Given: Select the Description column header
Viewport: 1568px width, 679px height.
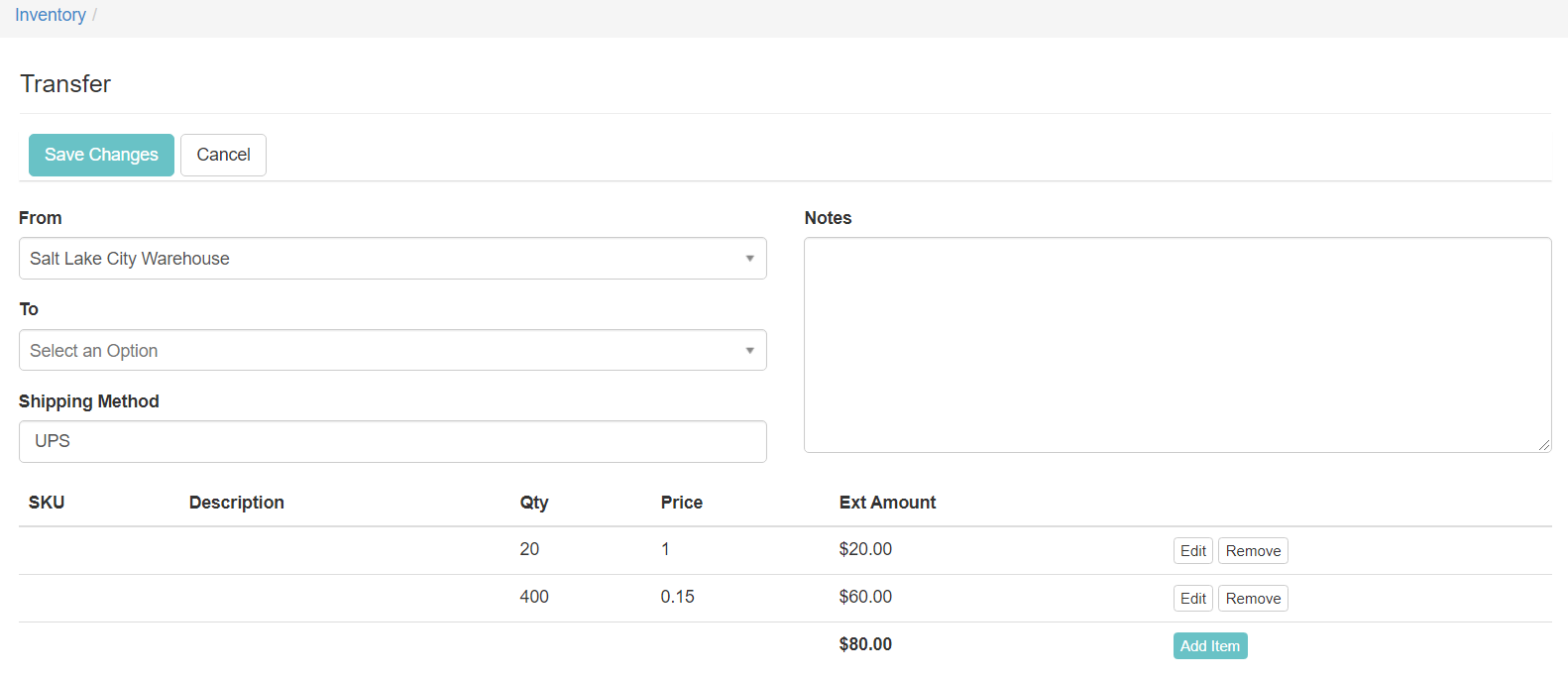Looking at the screenshot, I should pyautogui.click(x=237, y=503).
